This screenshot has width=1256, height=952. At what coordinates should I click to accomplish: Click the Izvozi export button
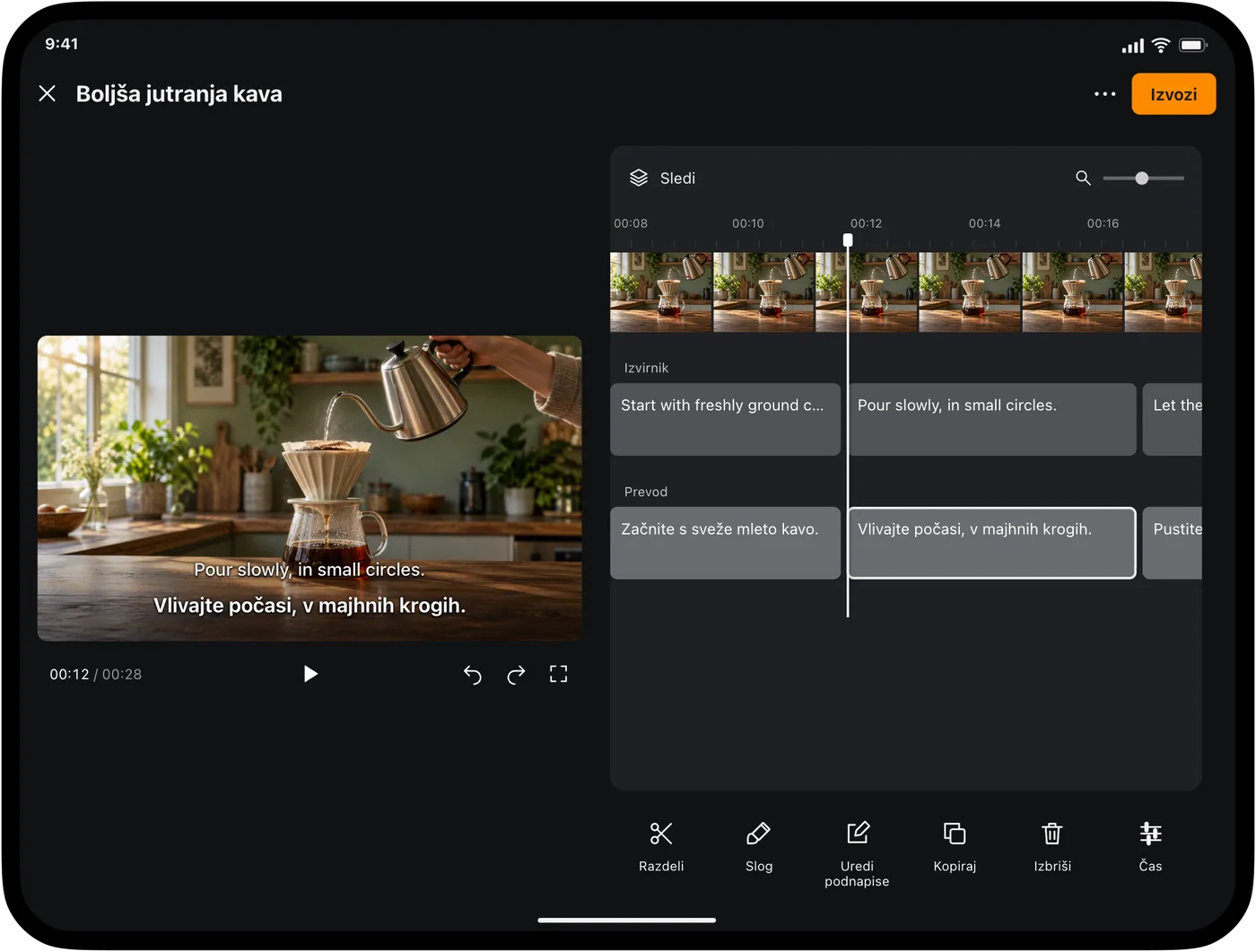click(1173, 94)
